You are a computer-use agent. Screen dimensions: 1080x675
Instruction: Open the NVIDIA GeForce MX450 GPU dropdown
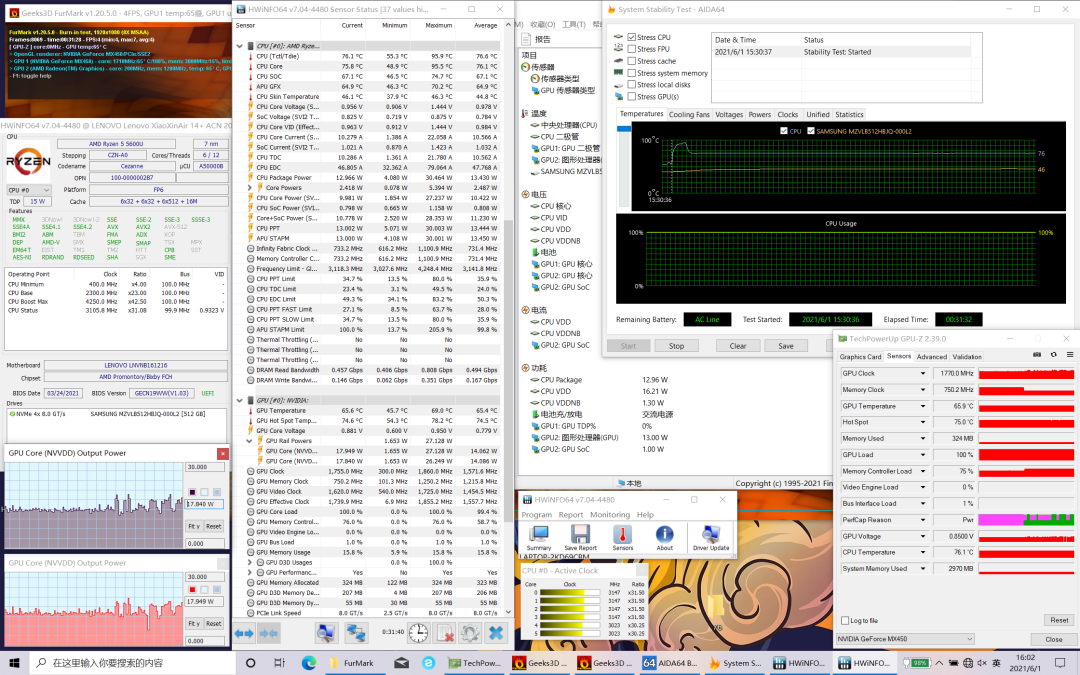tap(904, 639)
